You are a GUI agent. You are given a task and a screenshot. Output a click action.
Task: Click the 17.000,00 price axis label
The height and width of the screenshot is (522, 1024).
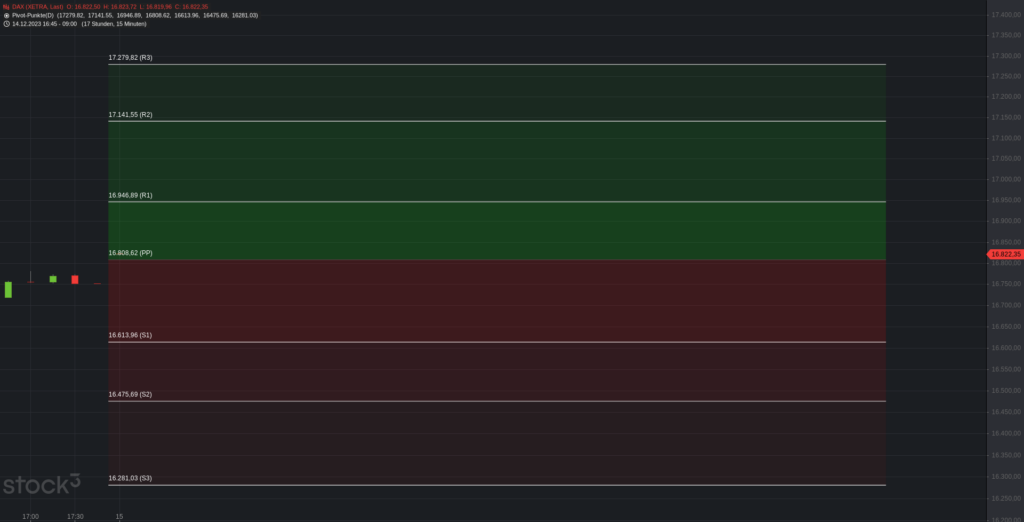tap(1005, 179)
